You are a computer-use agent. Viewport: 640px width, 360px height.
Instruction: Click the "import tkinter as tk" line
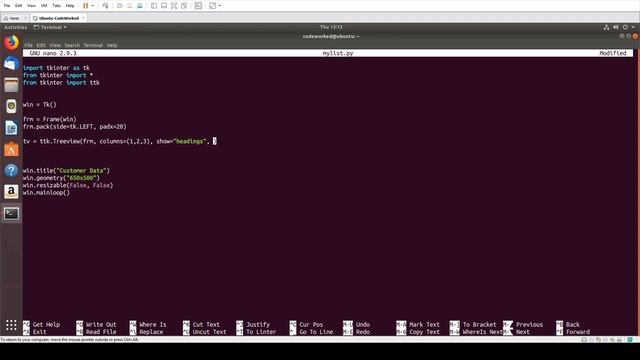click(56, 68)
